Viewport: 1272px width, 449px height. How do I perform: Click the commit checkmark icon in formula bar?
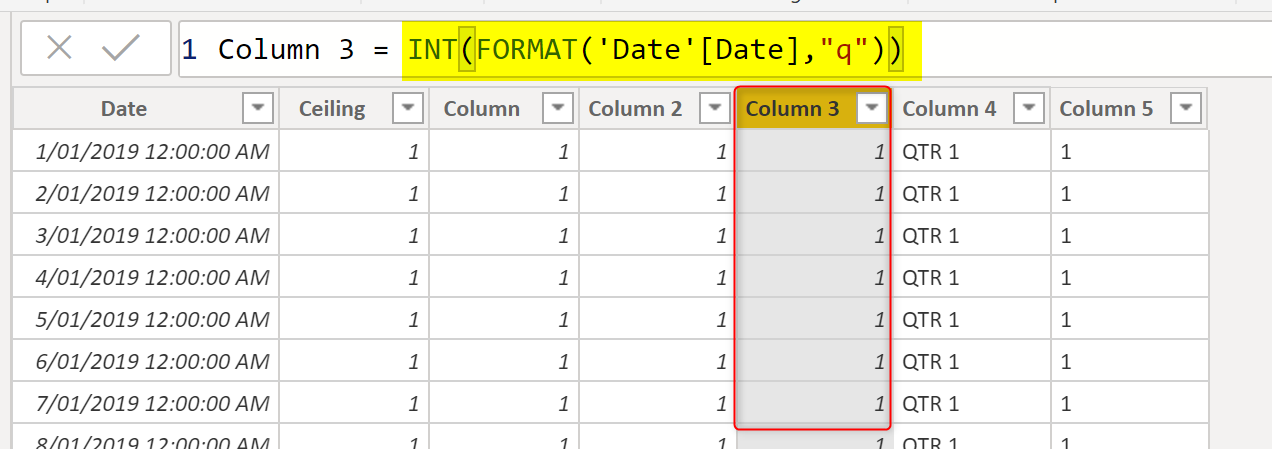[120, 48]
